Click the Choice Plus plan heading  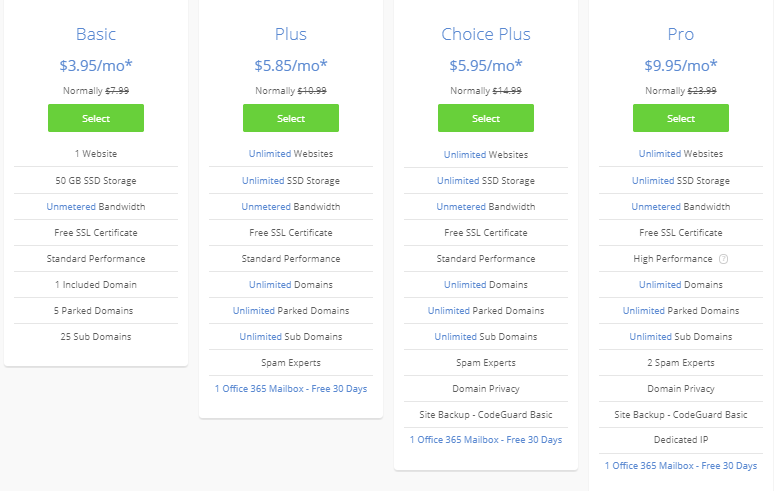pyautogui.click(x=486, y=34)
